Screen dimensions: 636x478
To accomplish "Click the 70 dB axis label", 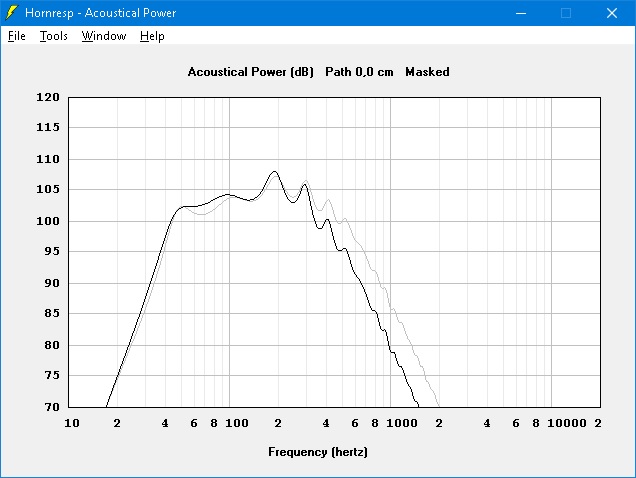I will (x=52, y=407).
